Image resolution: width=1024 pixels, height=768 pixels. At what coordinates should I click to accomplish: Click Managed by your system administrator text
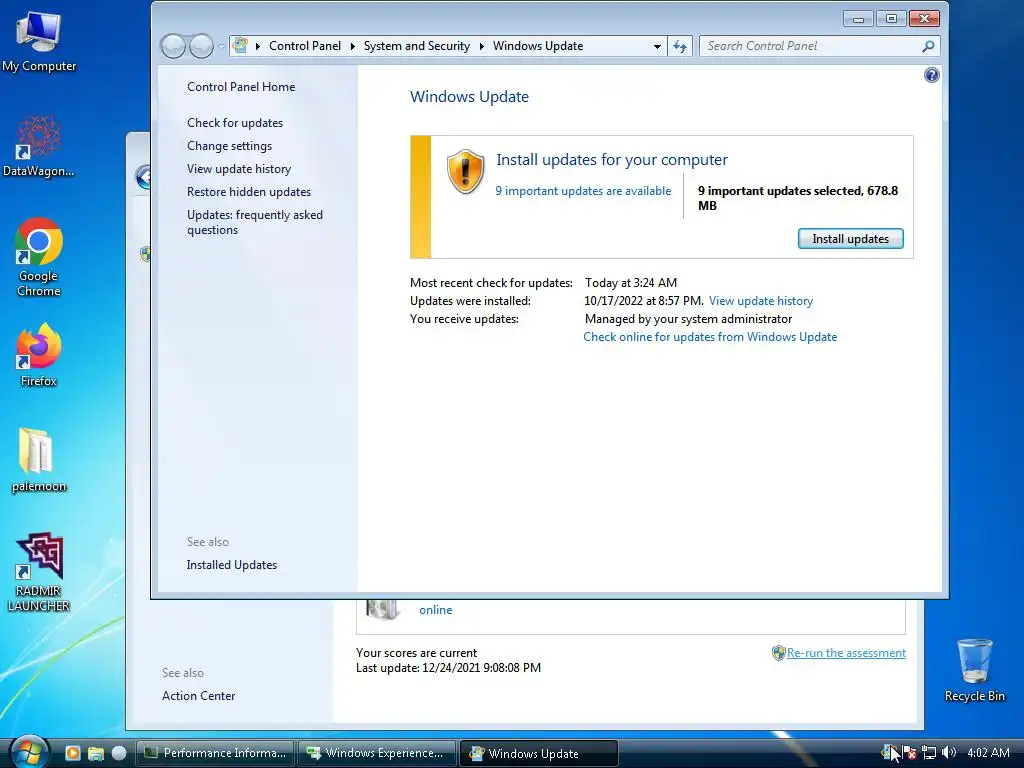click(688, 319)
